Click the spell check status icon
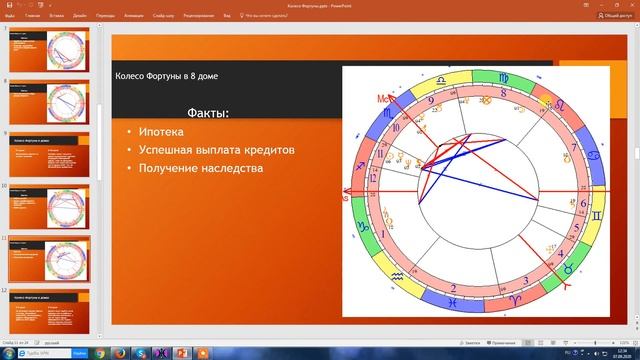Image resolution: width=640 pixels, height=360 pixels. [x=37, y=343]
